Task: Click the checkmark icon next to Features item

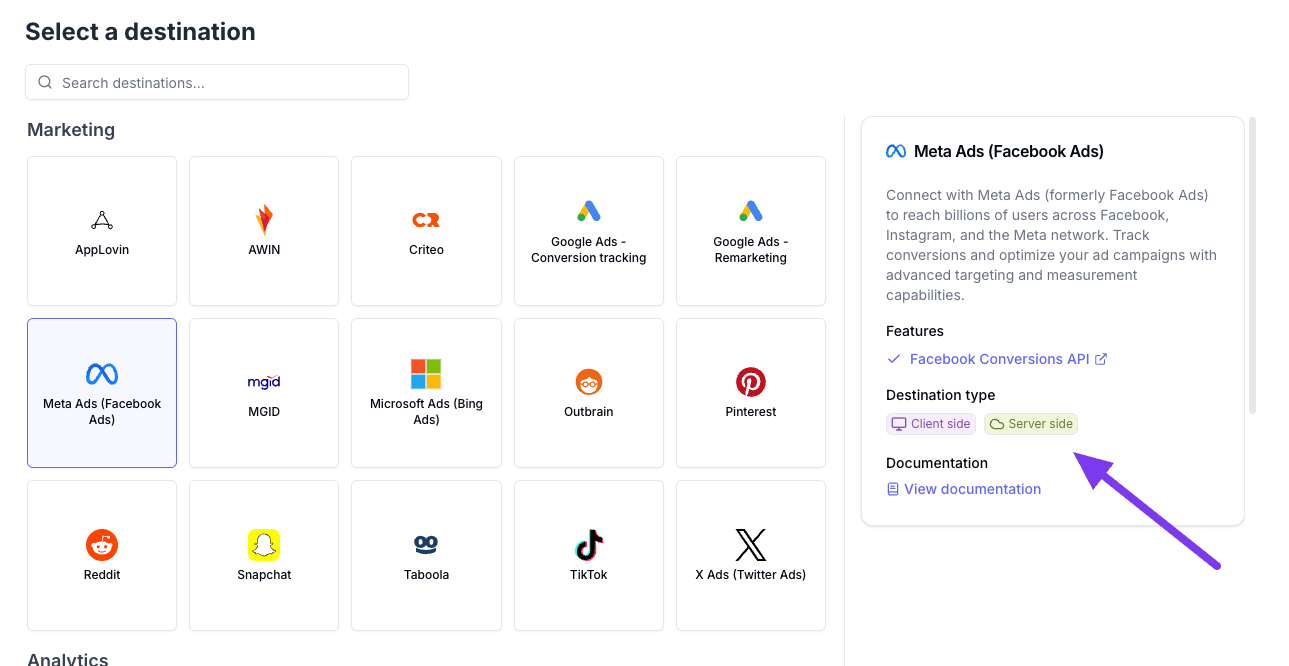Action: click(x=894, y=359)
